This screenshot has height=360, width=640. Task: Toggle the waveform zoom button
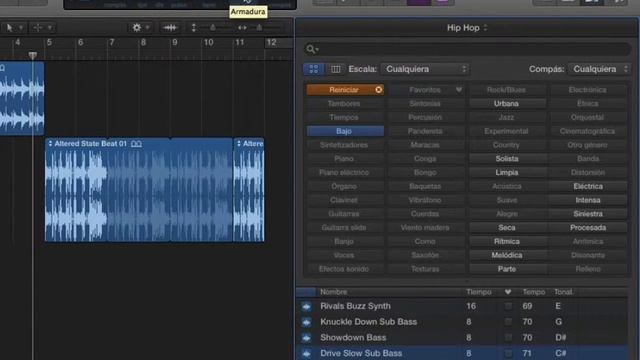tap(170, 28)
